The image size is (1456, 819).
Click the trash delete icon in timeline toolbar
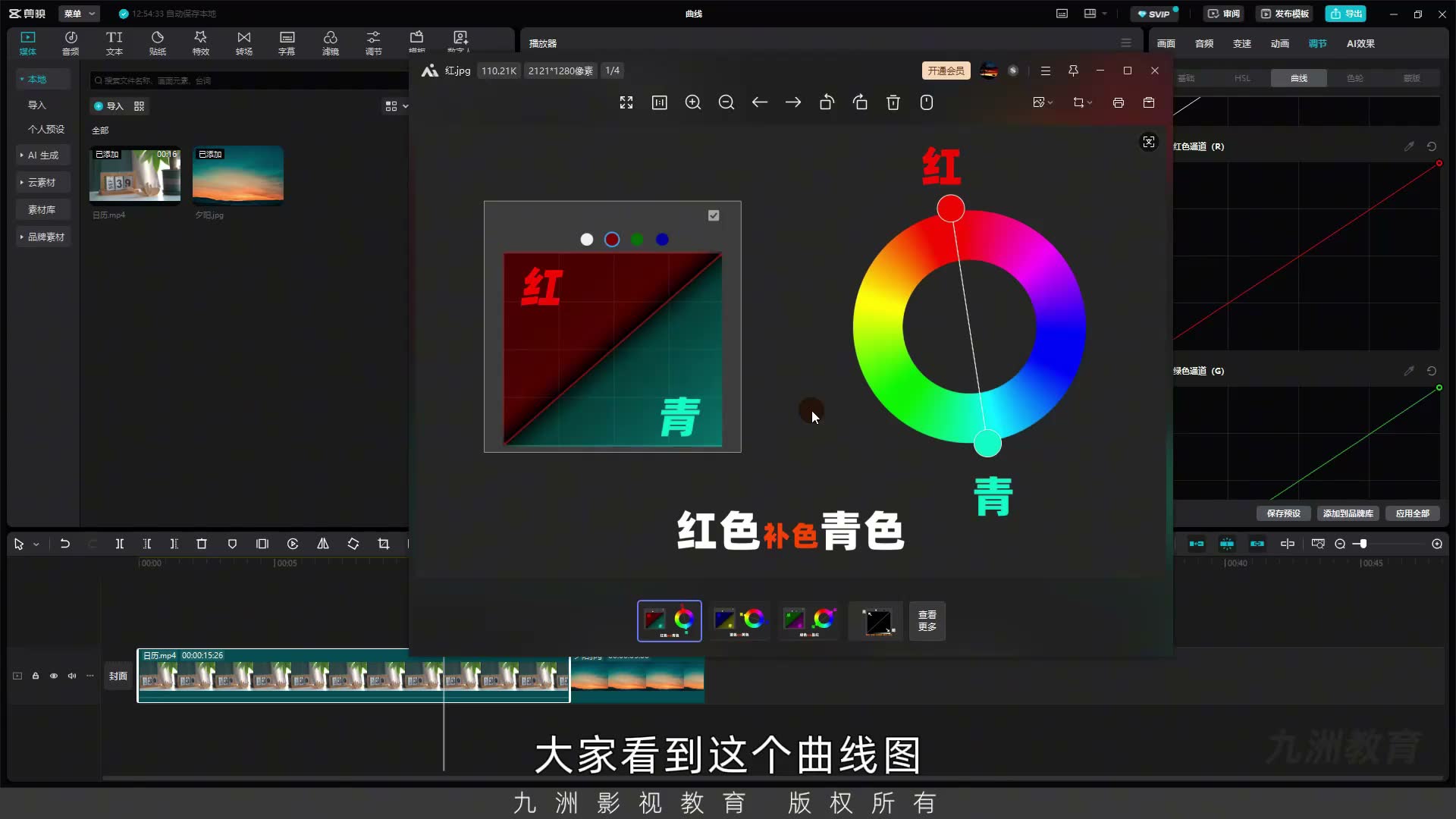click(202, 544)
